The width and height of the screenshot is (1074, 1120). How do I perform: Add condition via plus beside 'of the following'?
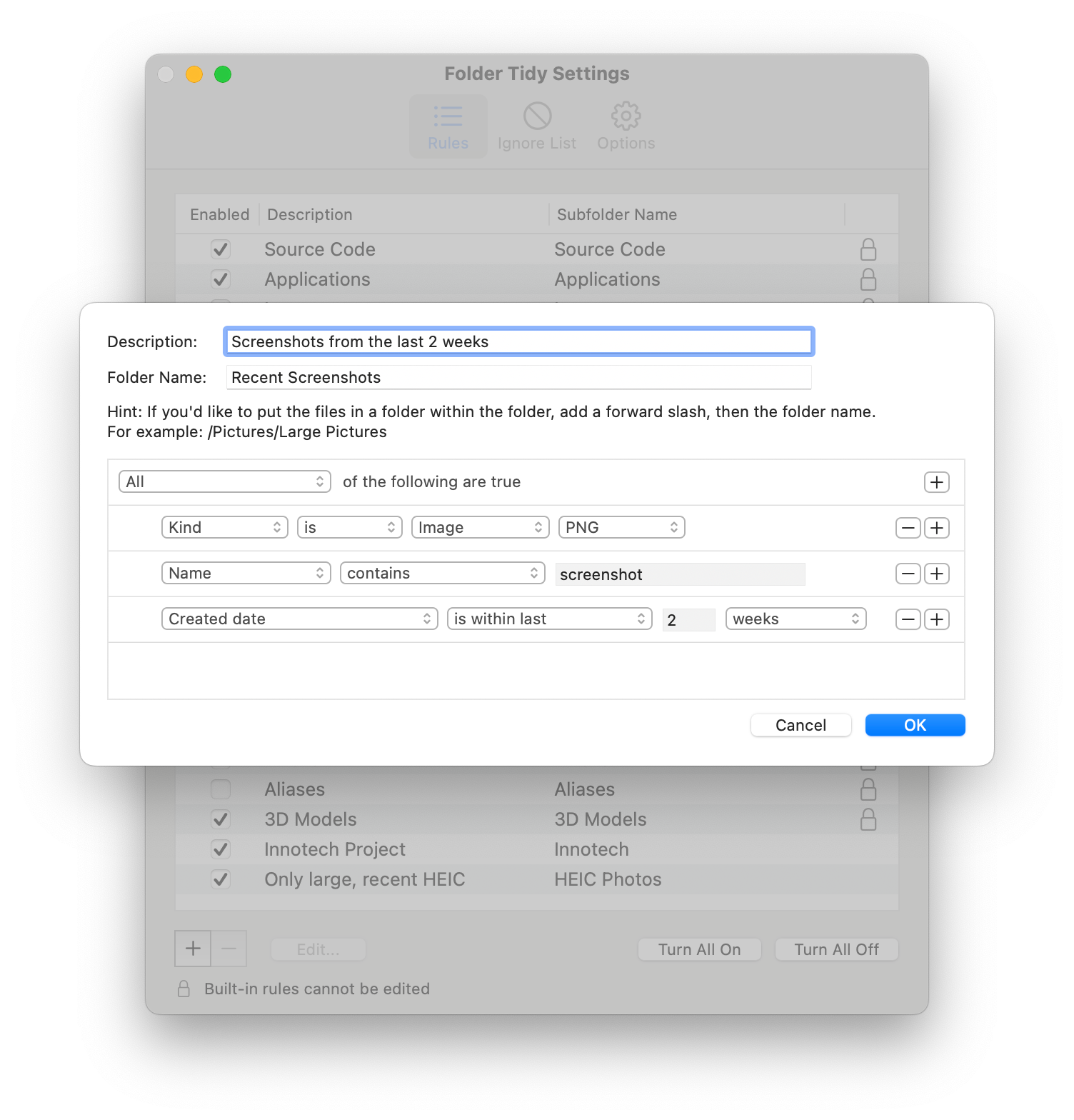[937, 482]
